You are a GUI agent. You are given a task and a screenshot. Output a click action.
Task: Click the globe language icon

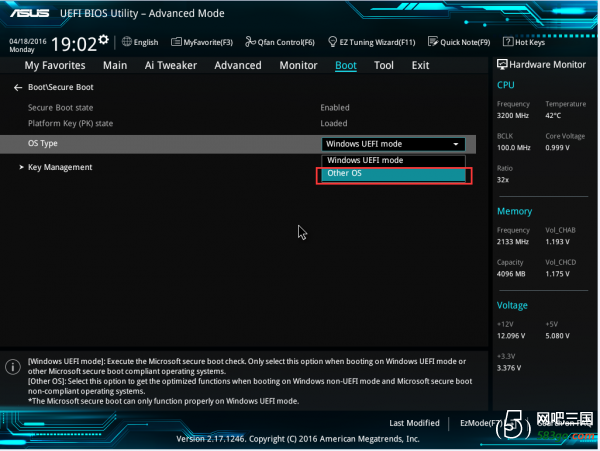tap(127, 41)
